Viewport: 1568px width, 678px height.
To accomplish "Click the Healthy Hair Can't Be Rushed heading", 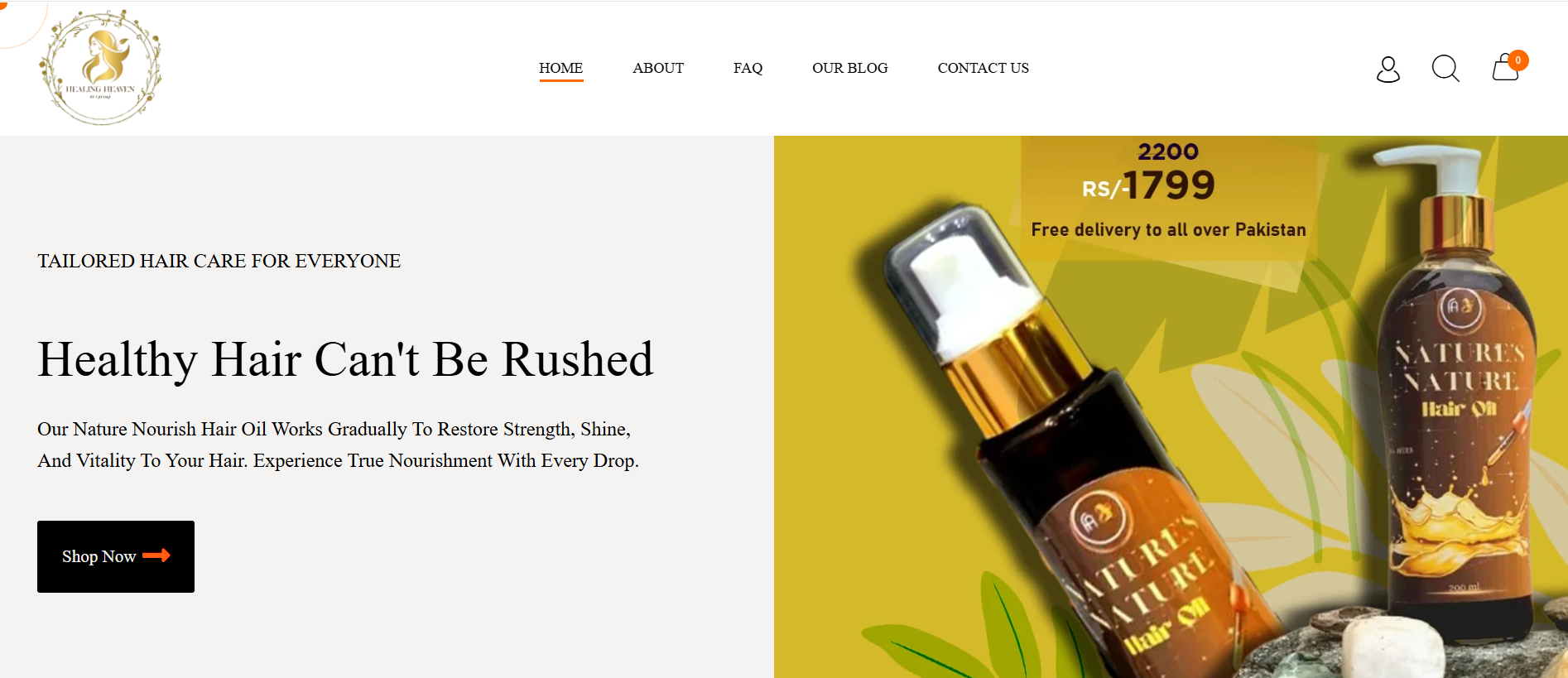I will (346, 359).
